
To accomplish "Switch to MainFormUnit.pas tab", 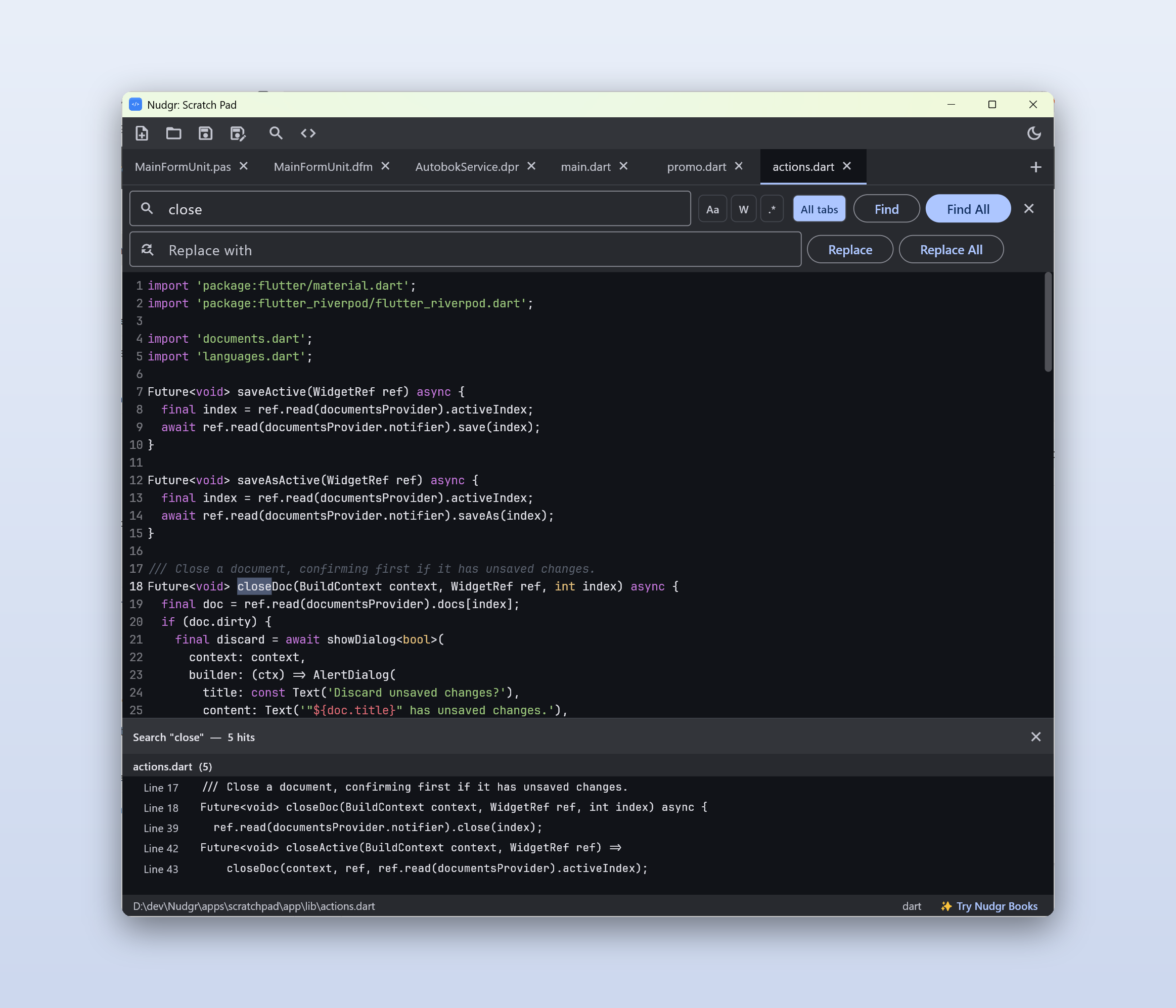I will (183, 167).
